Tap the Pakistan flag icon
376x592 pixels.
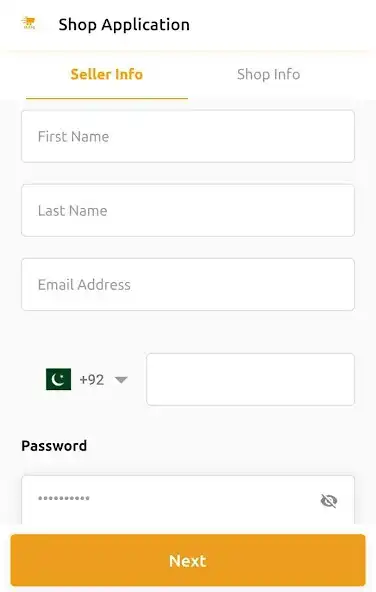coord(58,379)
